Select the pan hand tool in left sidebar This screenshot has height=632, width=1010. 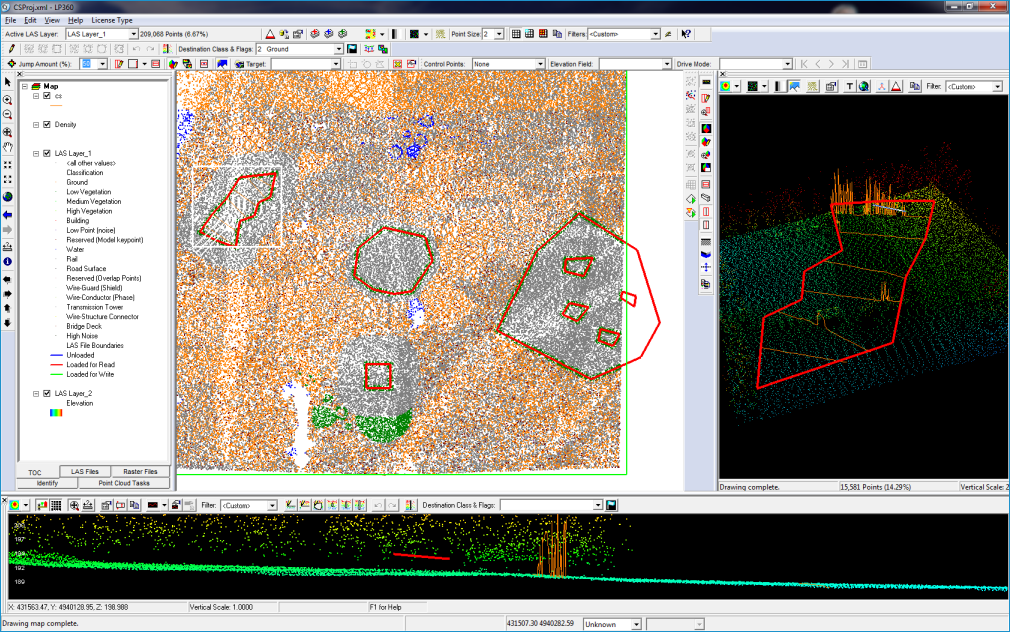coord(8,147)
